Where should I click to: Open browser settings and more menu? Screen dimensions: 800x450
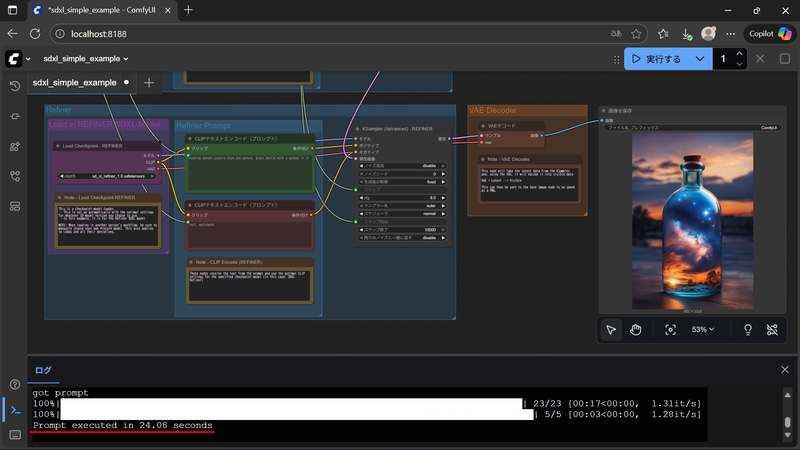coord(731,34)
